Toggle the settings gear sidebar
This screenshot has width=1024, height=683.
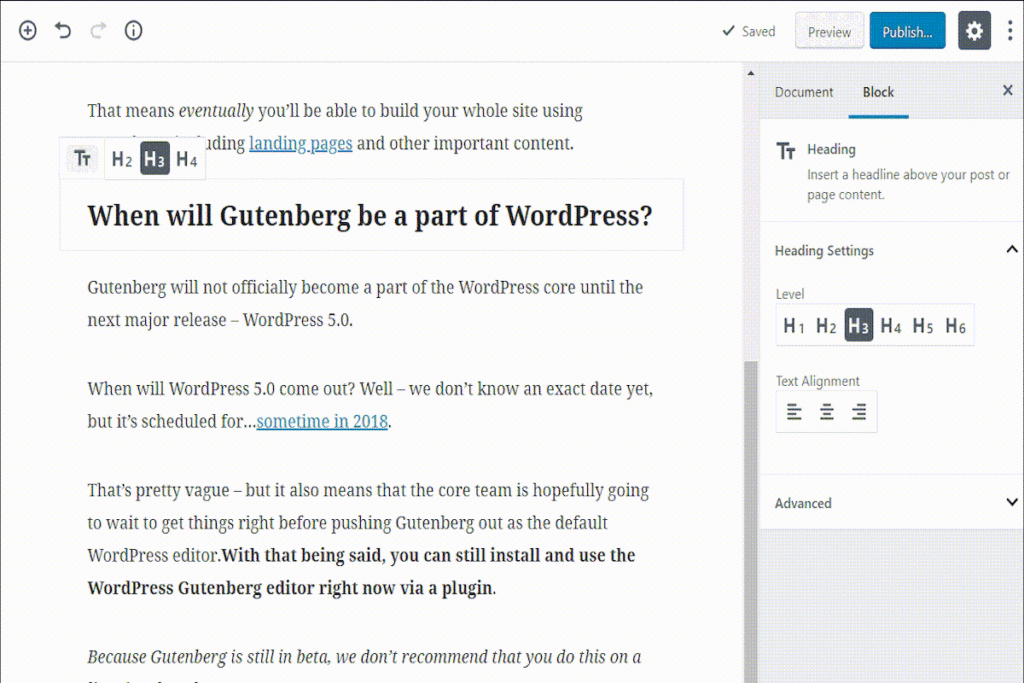[x=974, y=31]
